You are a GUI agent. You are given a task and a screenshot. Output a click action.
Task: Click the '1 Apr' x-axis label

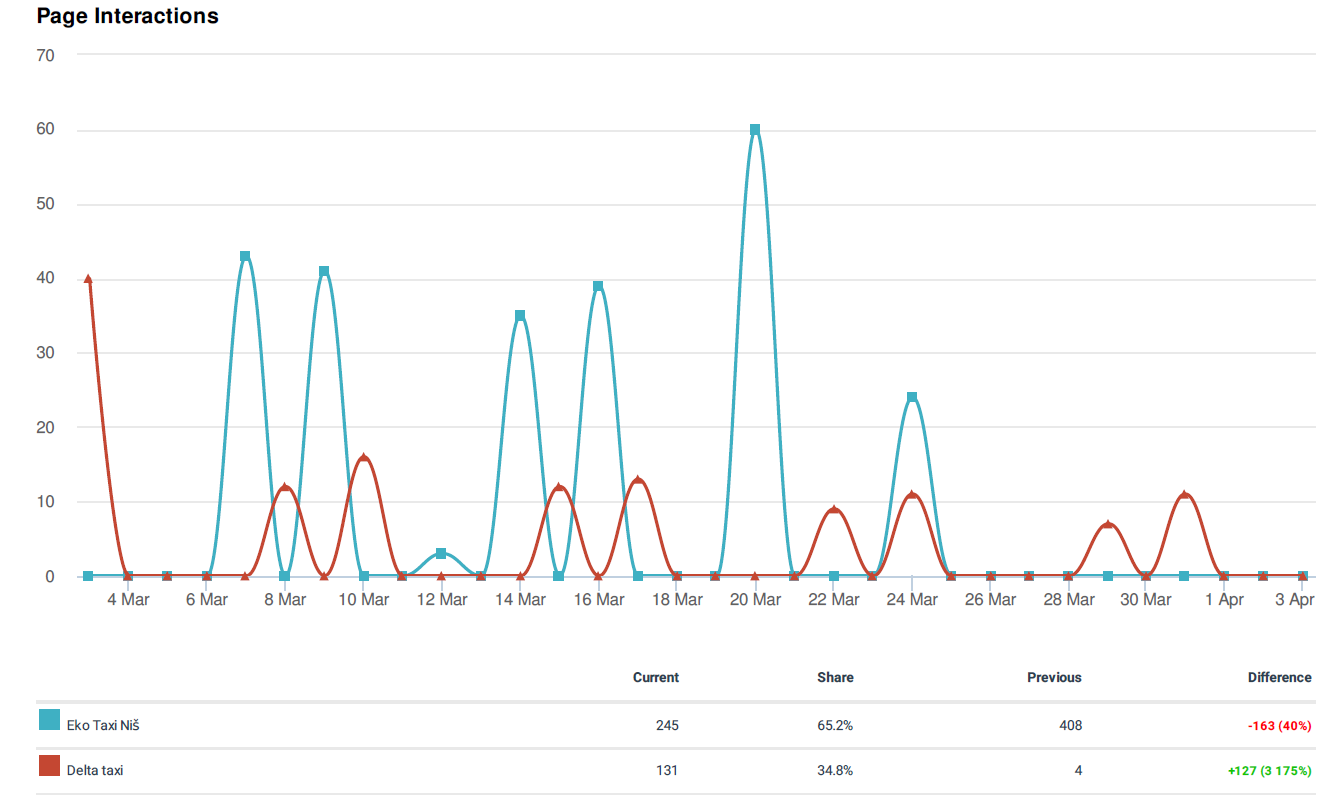tap(1224, 600)
